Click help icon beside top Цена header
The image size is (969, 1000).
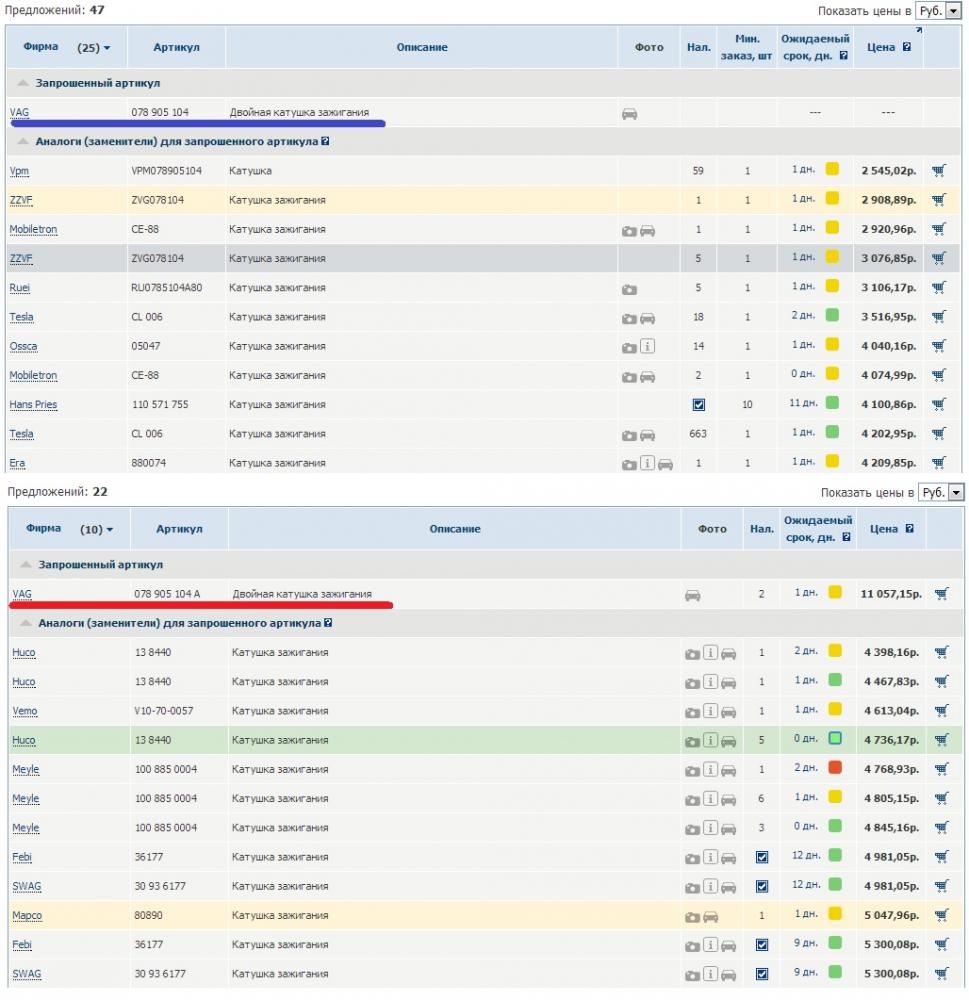[907, 47]
